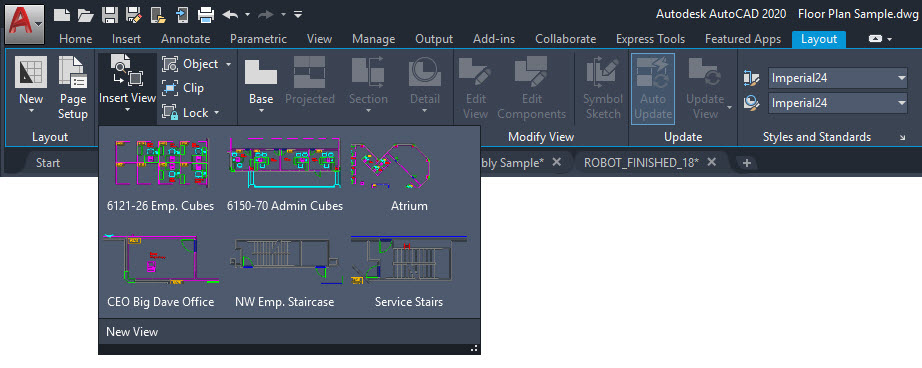The height and width of the screenshot is (368, 922).
Task: Open the Parametric ribbon tab
Action: (259, 39)
